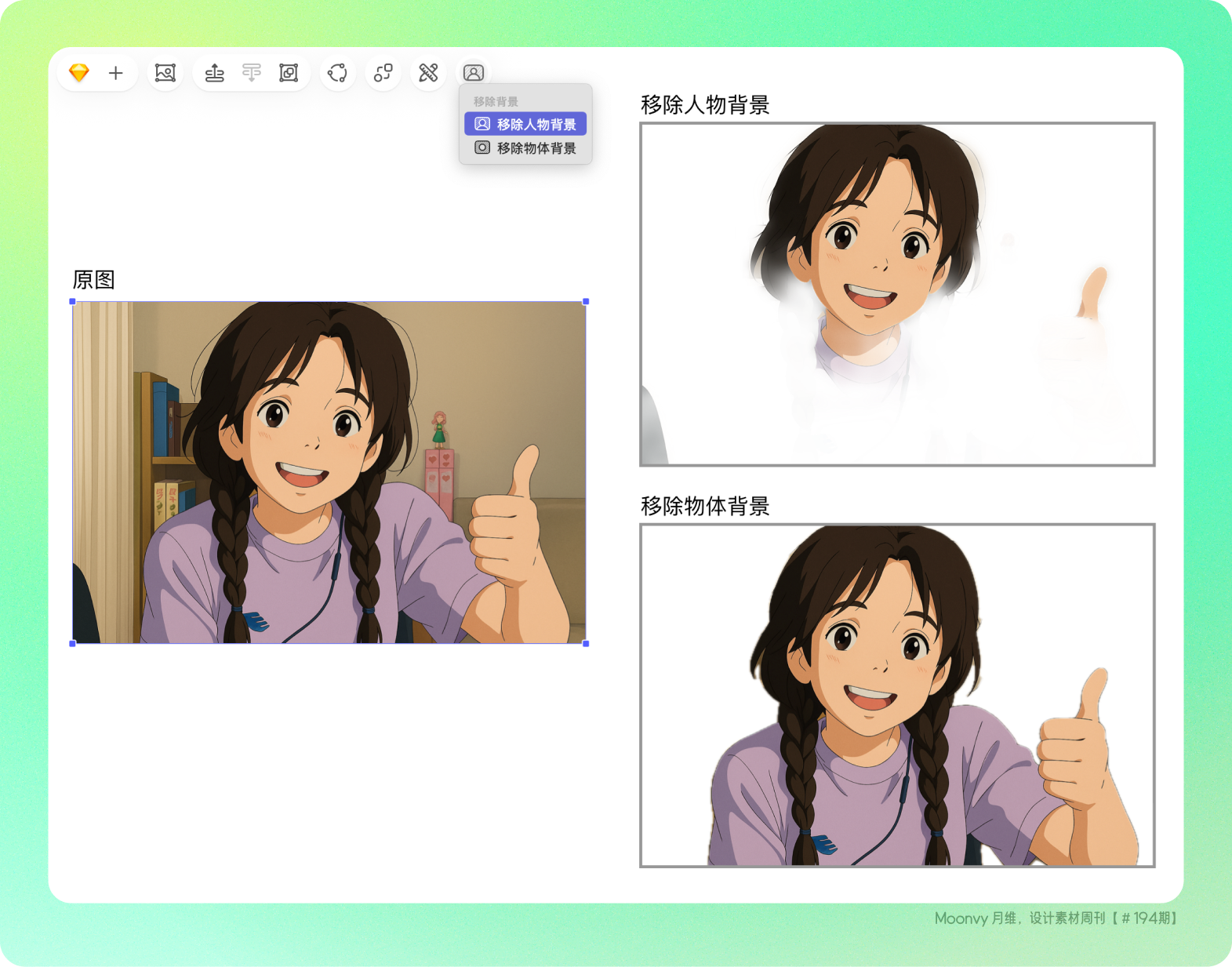The height and width of the screenshot is (967, 1232).
Task: Choose 移除物体背景 in the dropdown menu
Action: (525, 148)
